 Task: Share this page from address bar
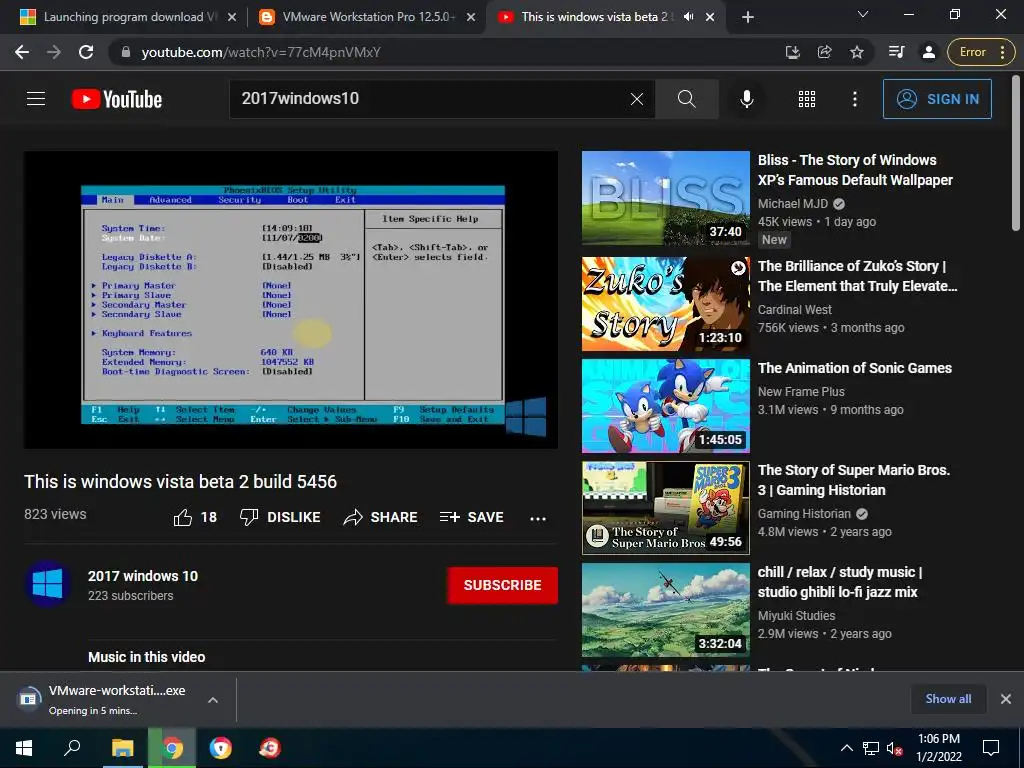pyautogui.click(x=825, y=52)
